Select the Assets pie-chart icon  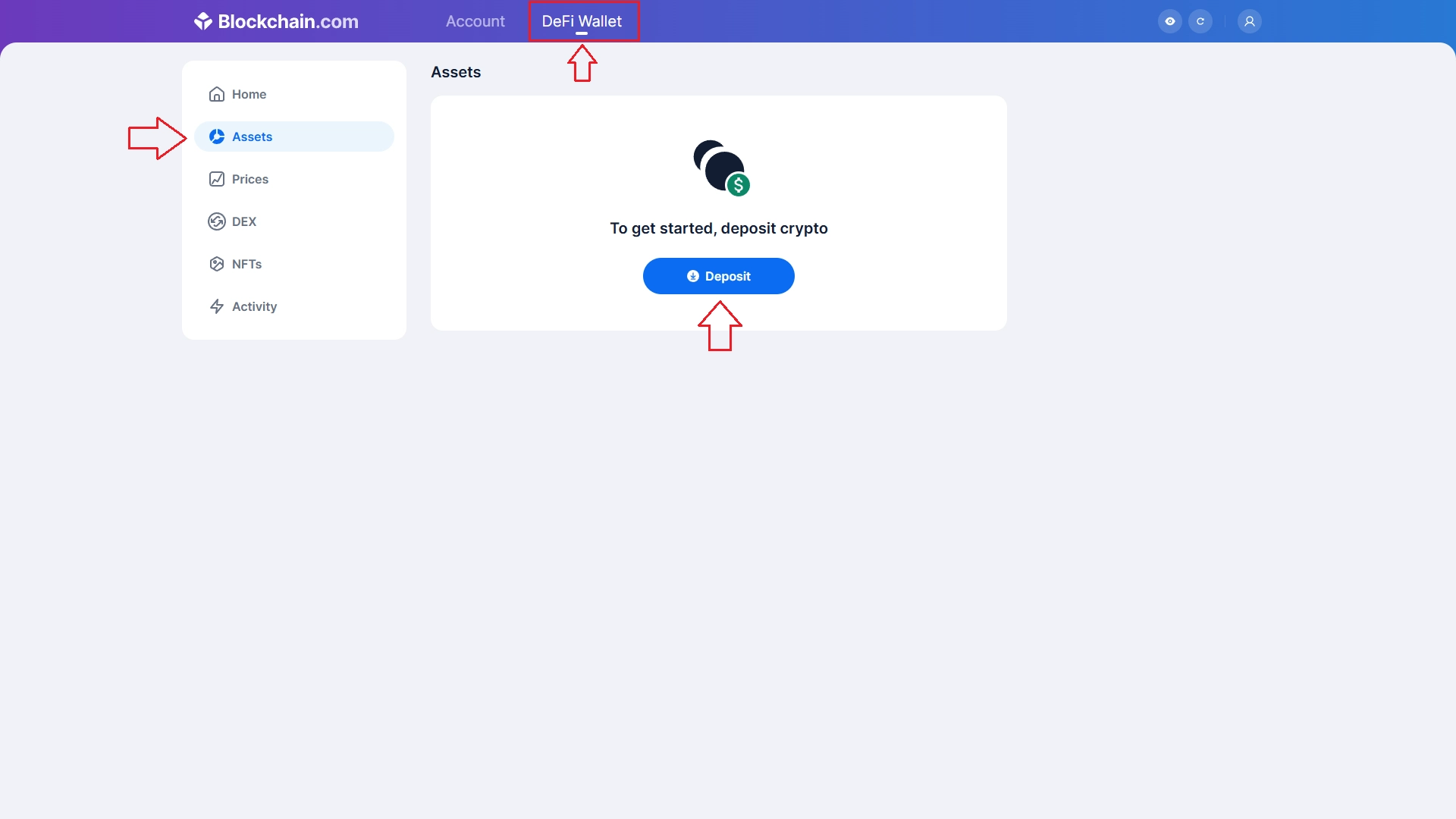tap(217, 136)
